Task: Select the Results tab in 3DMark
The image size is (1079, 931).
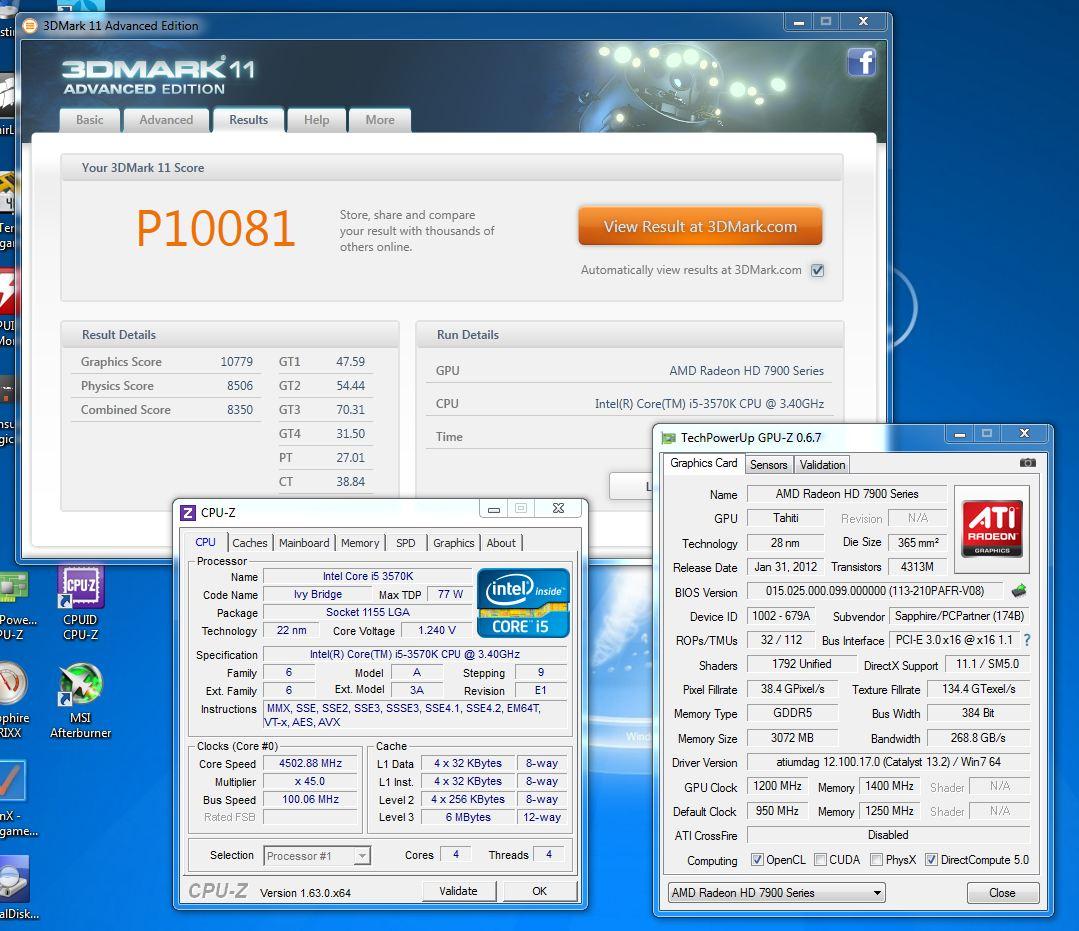Action: pyautogui.click(x=248, y=120)
